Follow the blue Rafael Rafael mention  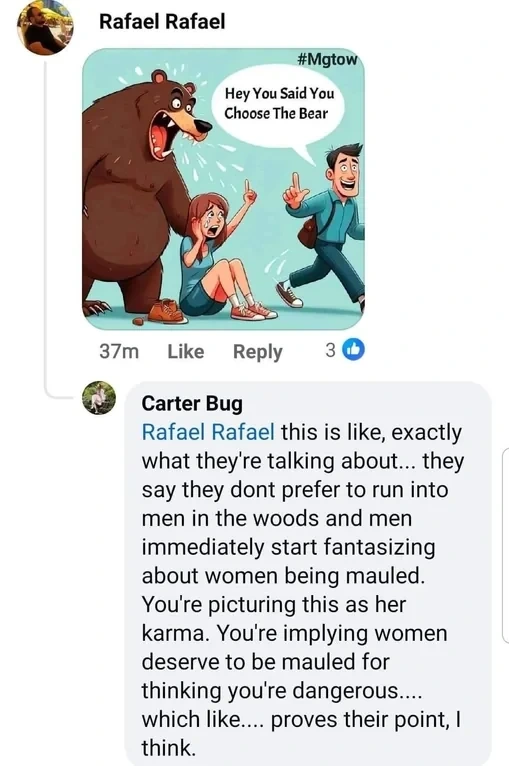(208, 432)
